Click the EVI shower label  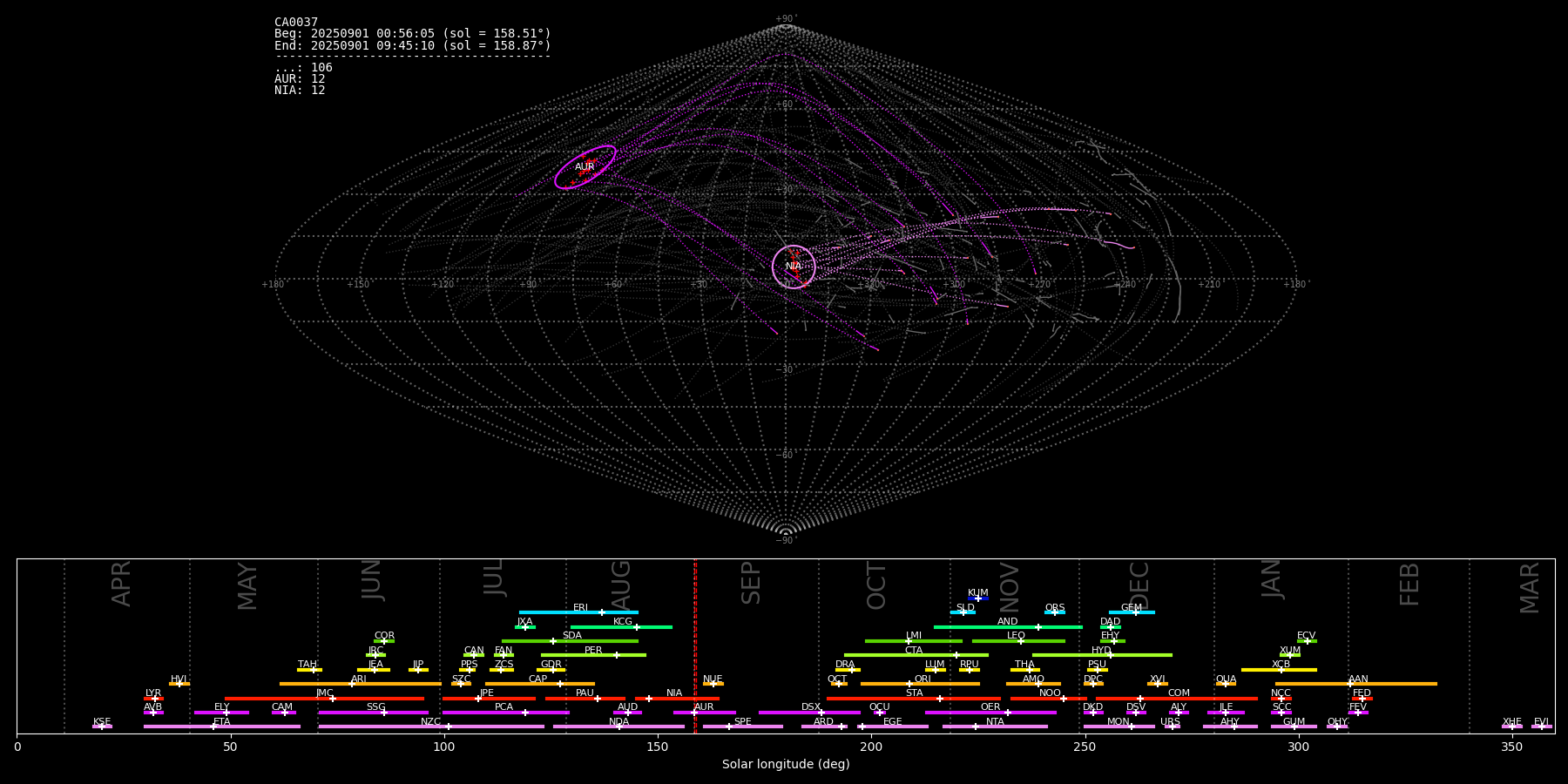tap(1541, 722)
